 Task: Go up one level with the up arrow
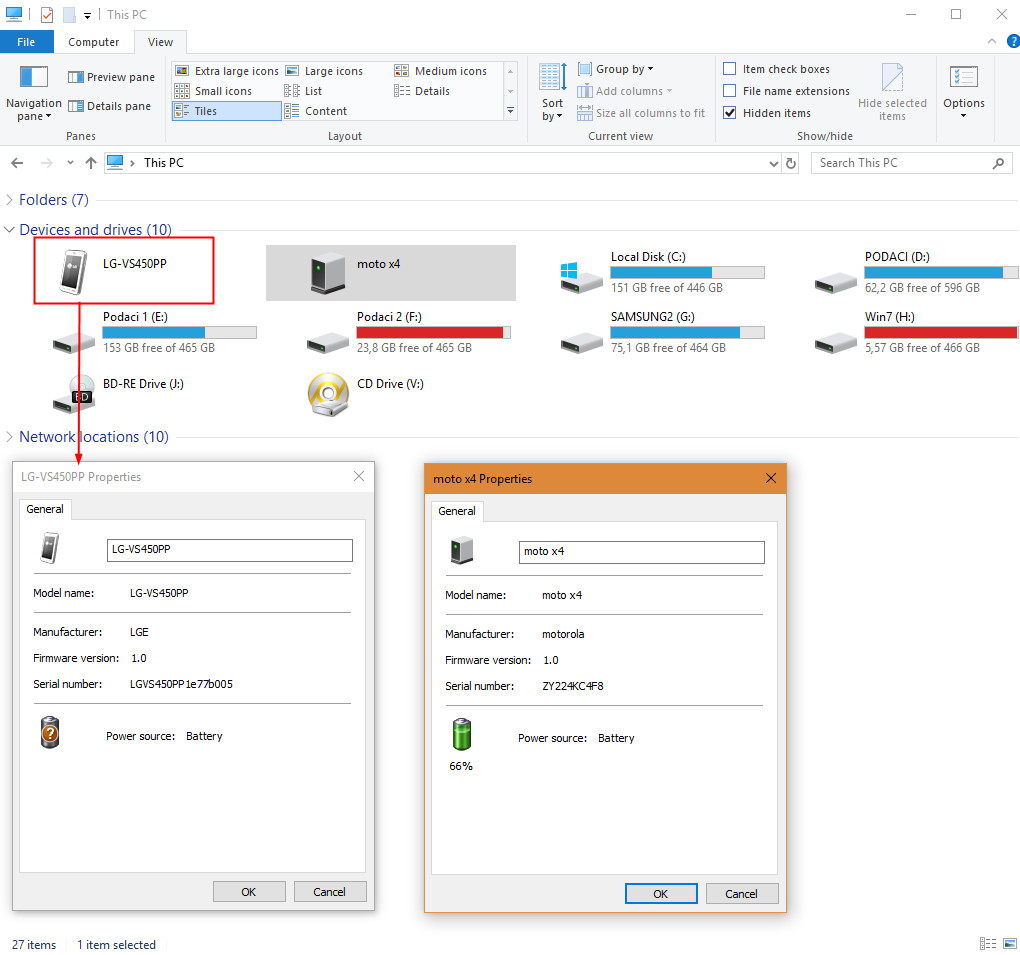[x=91, y=163]
